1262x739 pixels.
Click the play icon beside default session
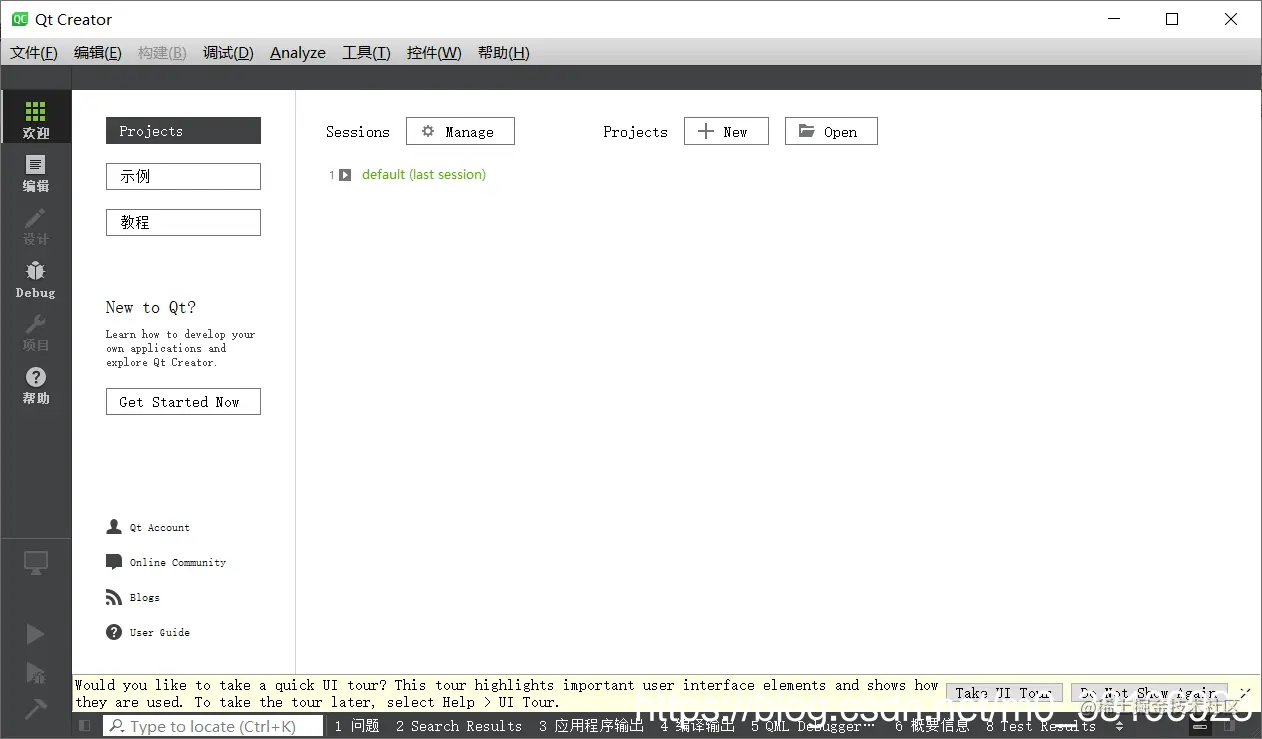[345, 175]
